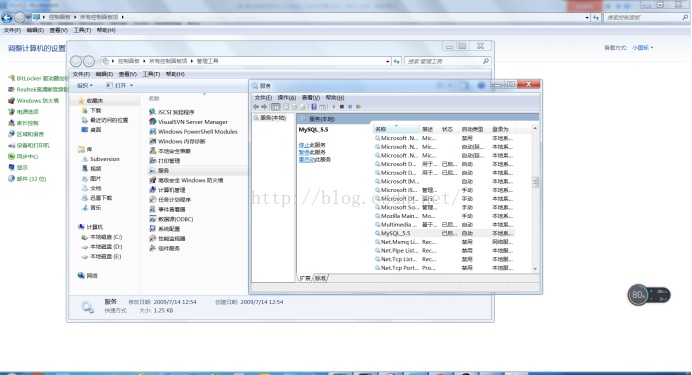Switch to 标准 tab in Services
692x375 pixels.
tap(320, 278)
